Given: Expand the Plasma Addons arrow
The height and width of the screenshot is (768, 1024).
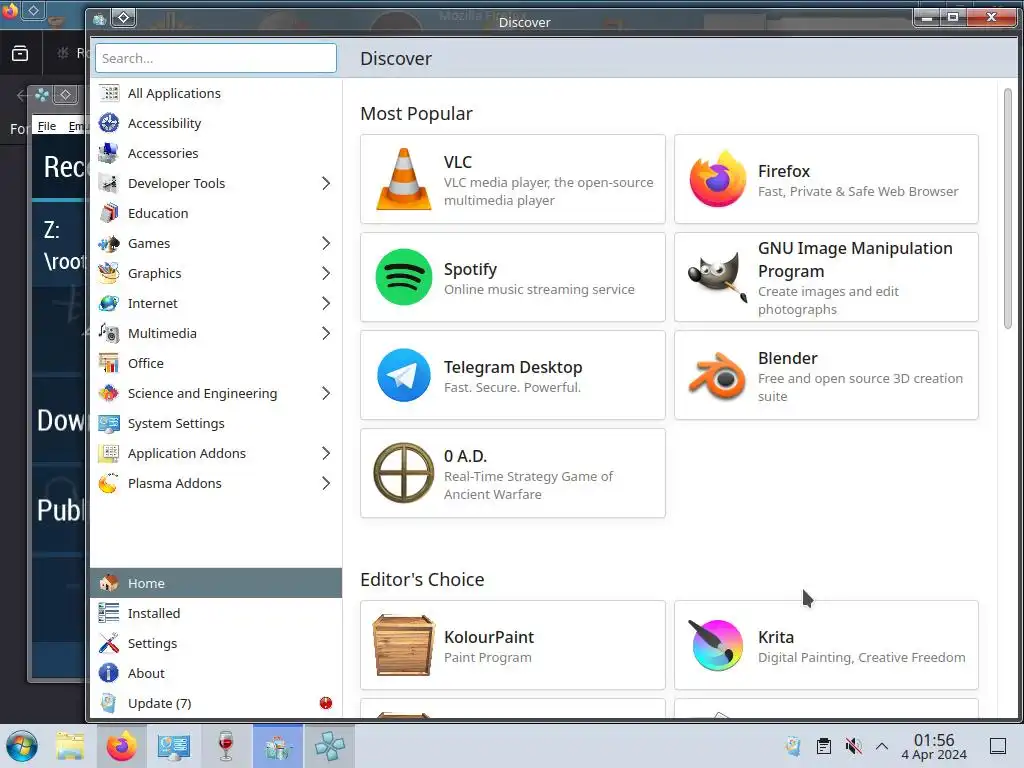Looking at the screenshot, I should coord(326,484).
